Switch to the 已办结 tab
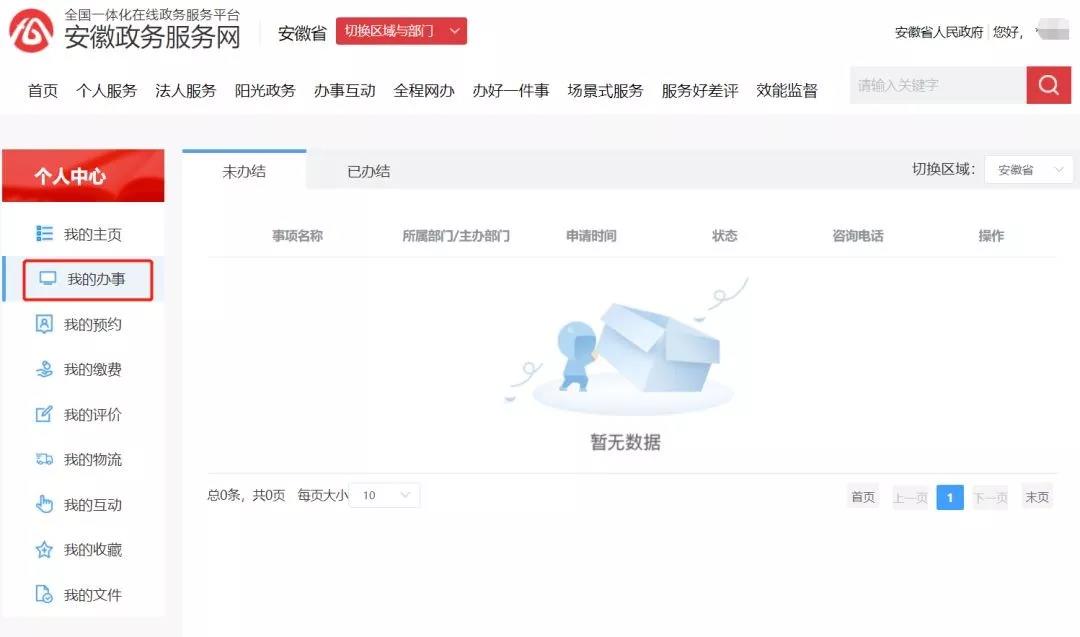The image size is (1080, 637). (x=368, y=171)
